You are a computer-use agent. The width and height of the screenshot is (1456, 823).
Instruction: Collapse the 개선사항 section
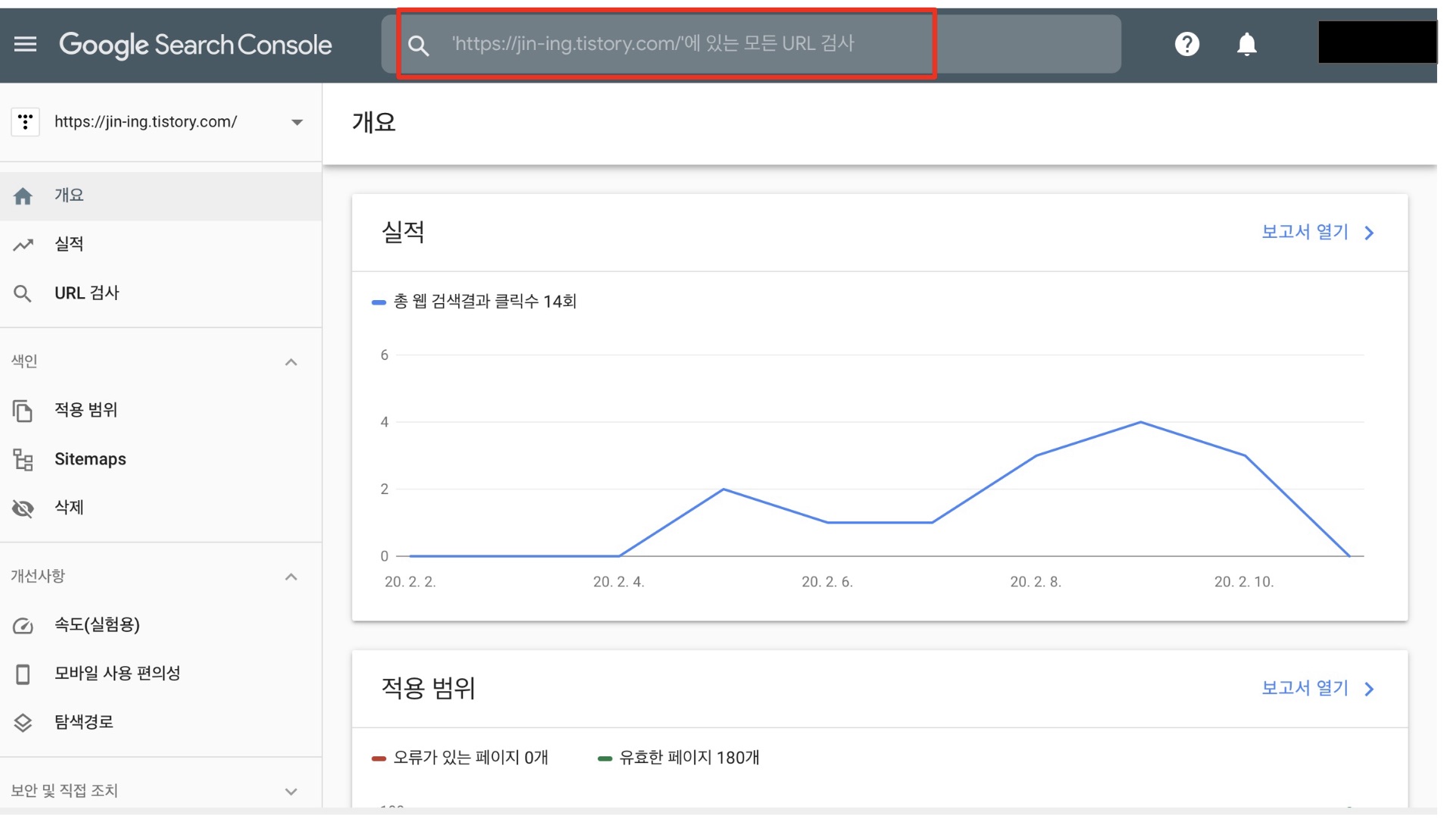[x=291, y=577]
